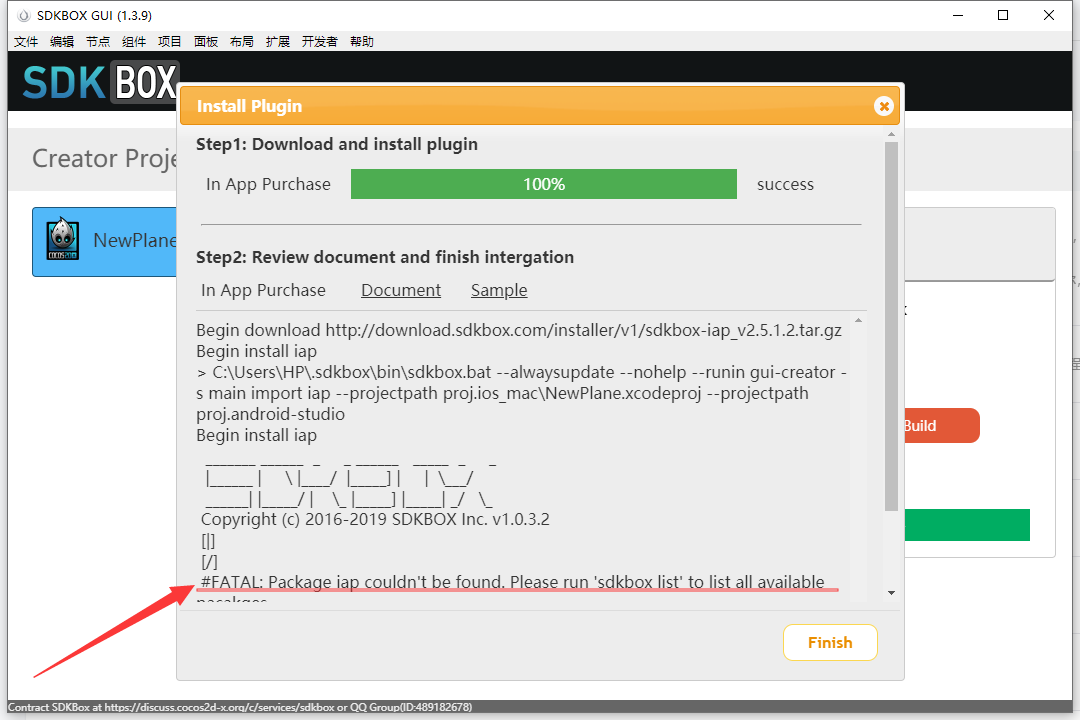This screenshot has width=1080, height=720.
Task: Open the 扩展 menu
Action: (278, 41)
